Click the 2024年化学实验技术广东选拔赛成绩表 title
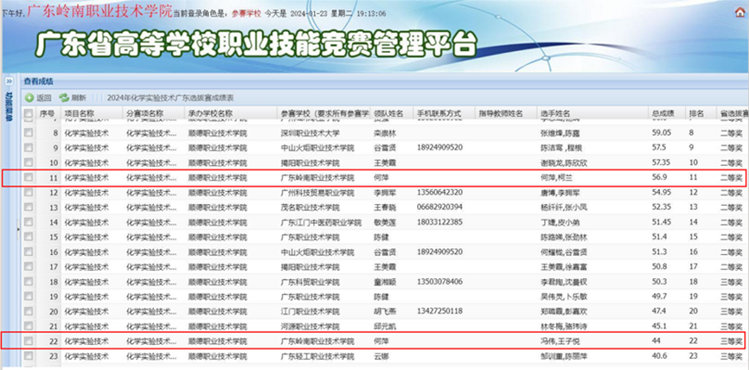This screenshot has height=370, width=749. (x=171, y=98)
